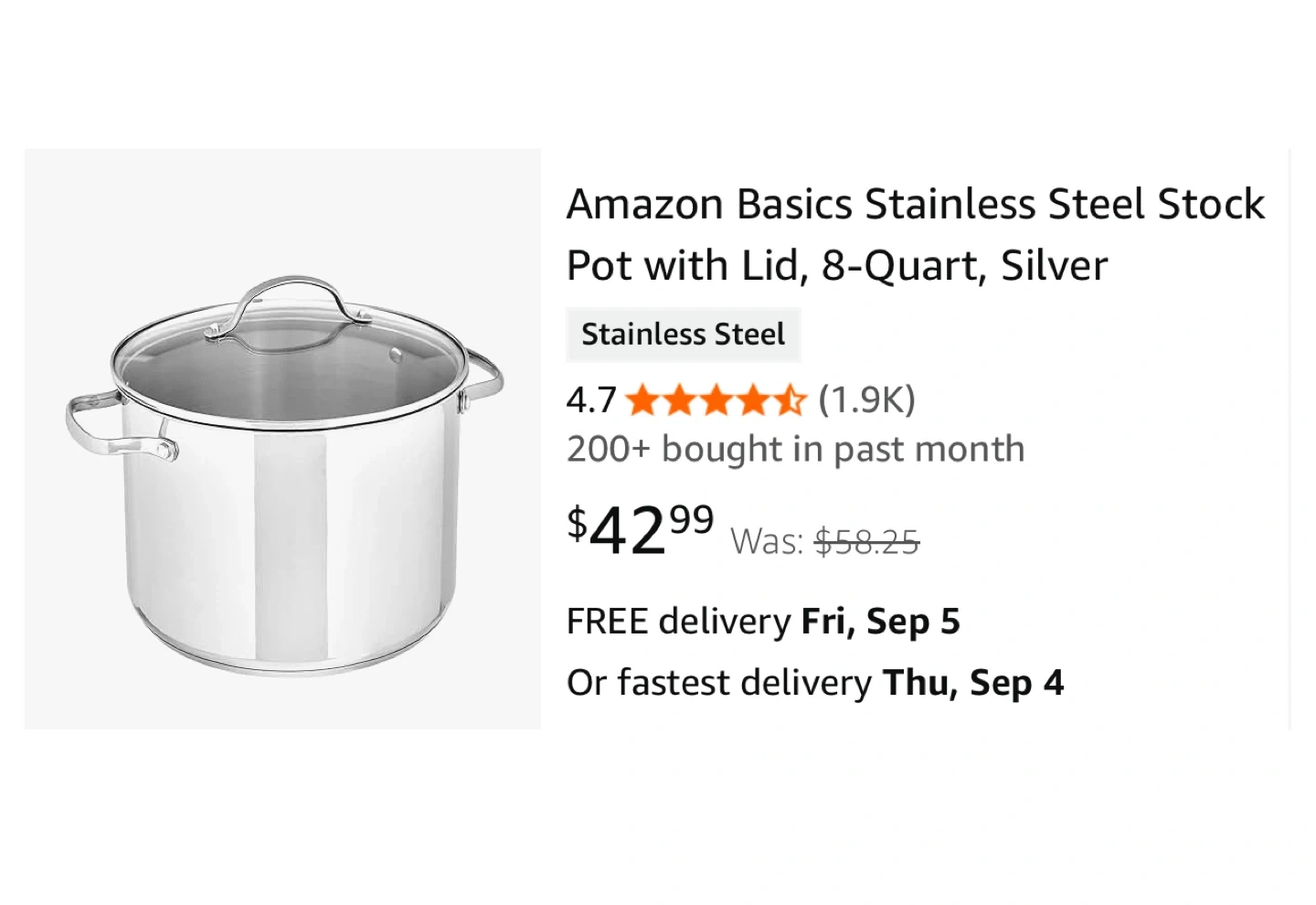Click the 200+ bought in past month text
This screenshot has height=905, width=1316.
795,450
